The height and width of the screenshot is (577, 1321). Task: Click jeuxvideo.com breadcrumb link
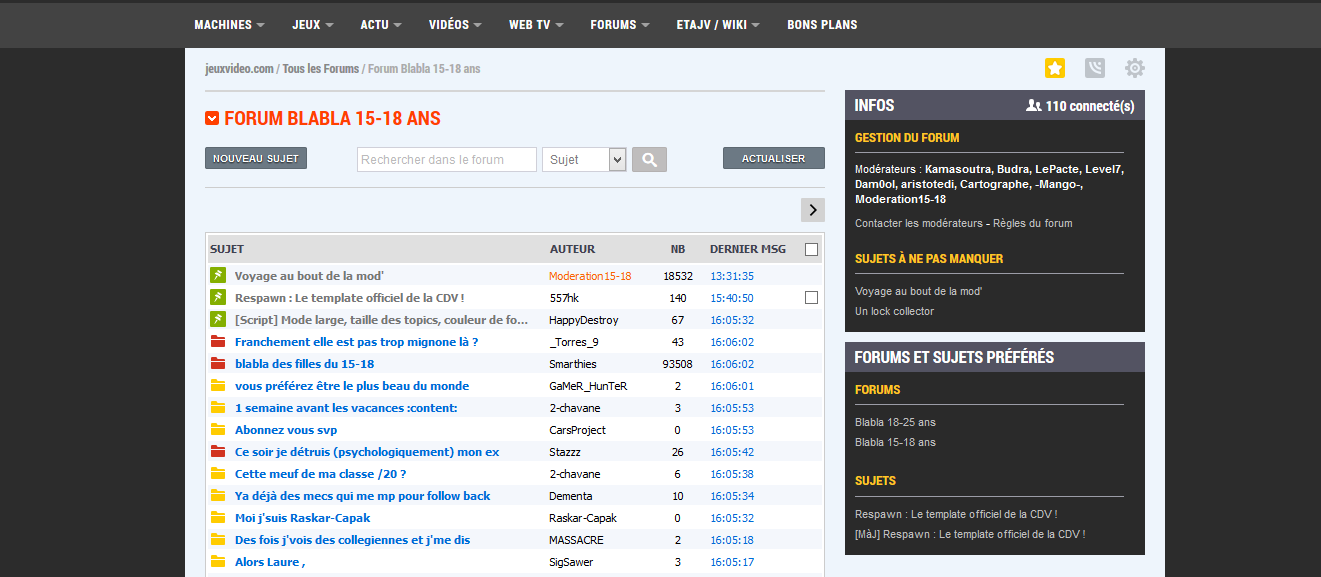point(239,69)
